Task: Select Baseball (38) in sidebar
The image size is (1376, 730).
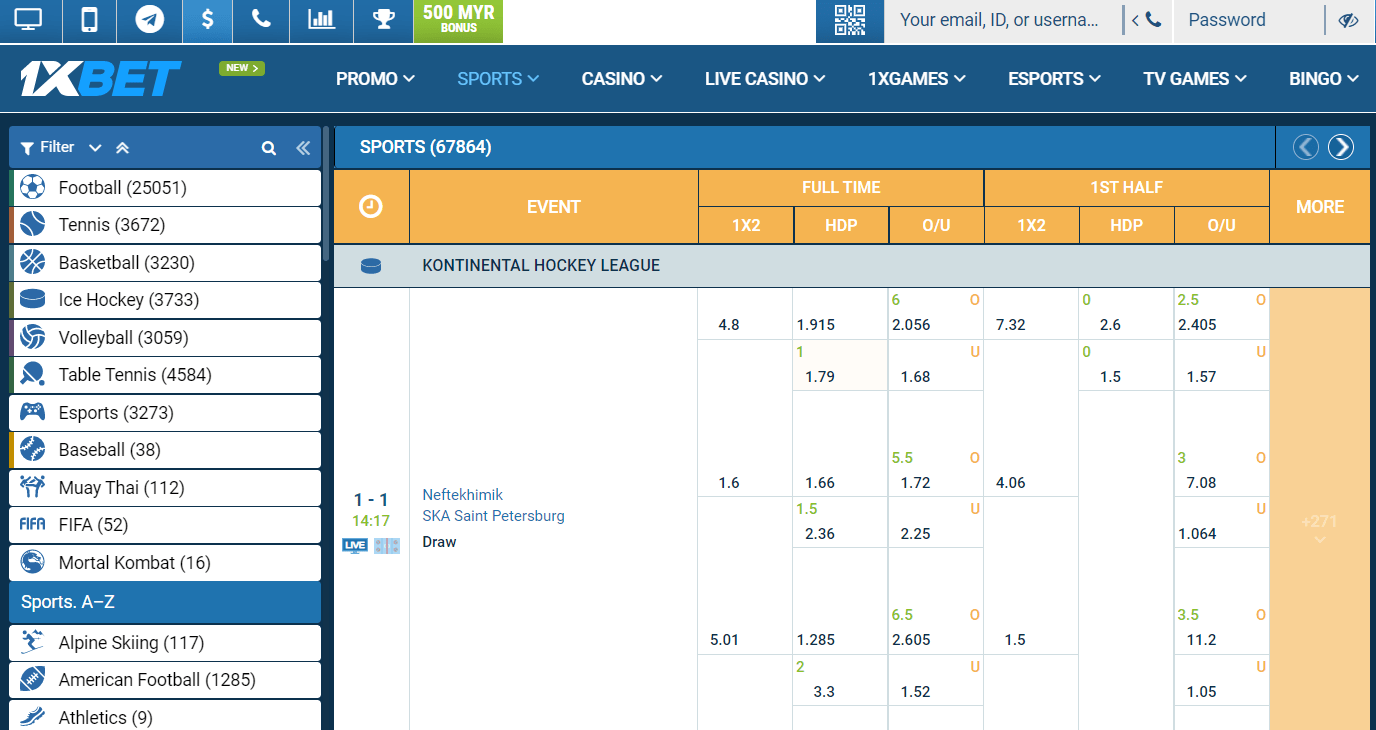Action: pyautogui.click(x=165, y=450)
